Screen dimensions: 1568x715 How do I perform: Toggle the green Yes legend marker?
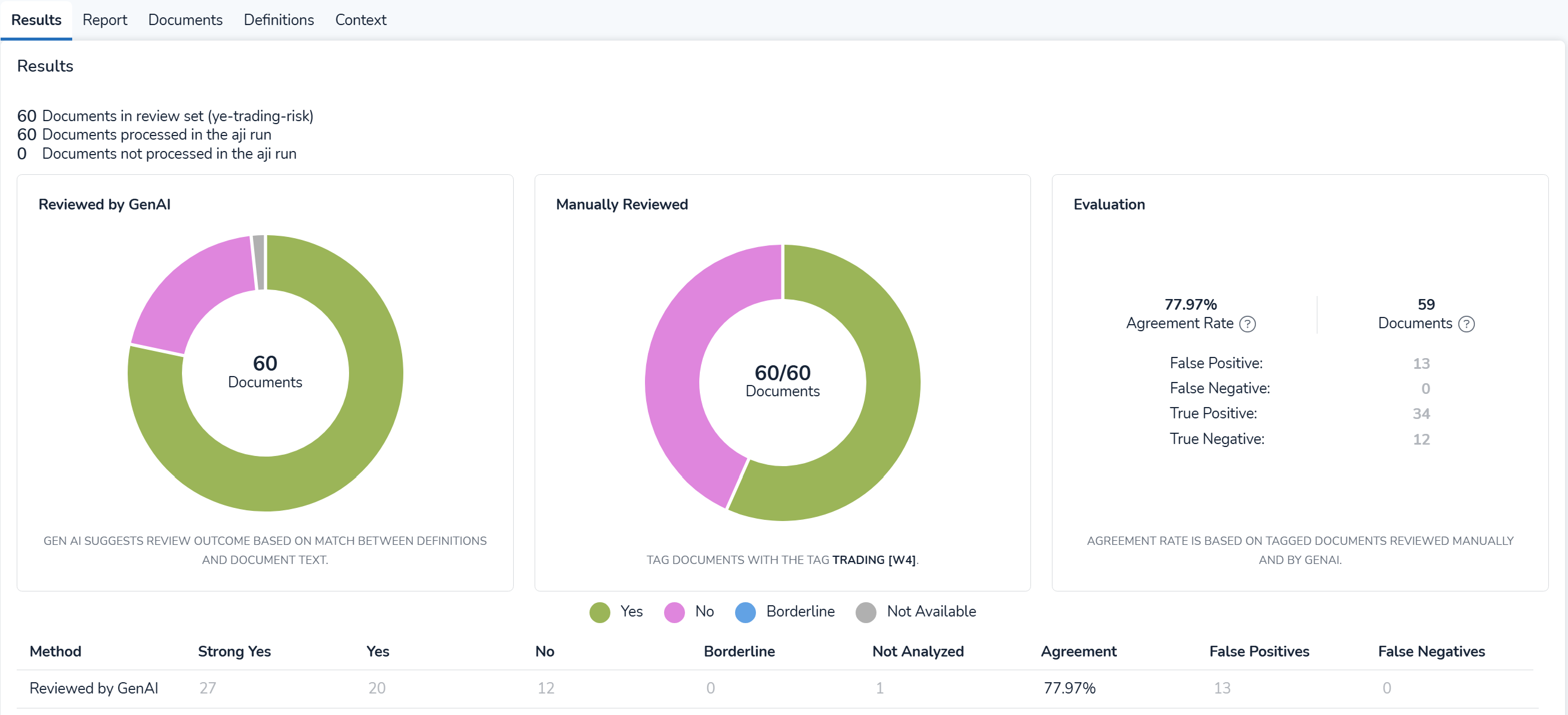(600, 612)
